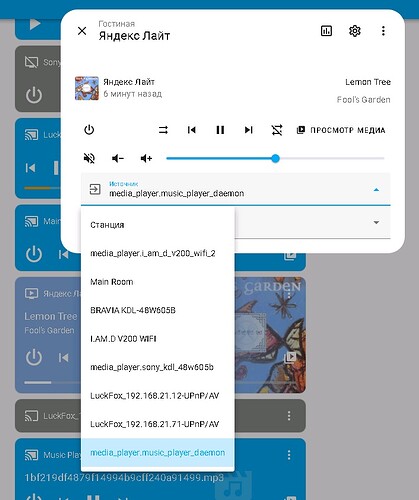Skip to previous track in dialog controls
The image size is (419, 500).
coord(192,130)
